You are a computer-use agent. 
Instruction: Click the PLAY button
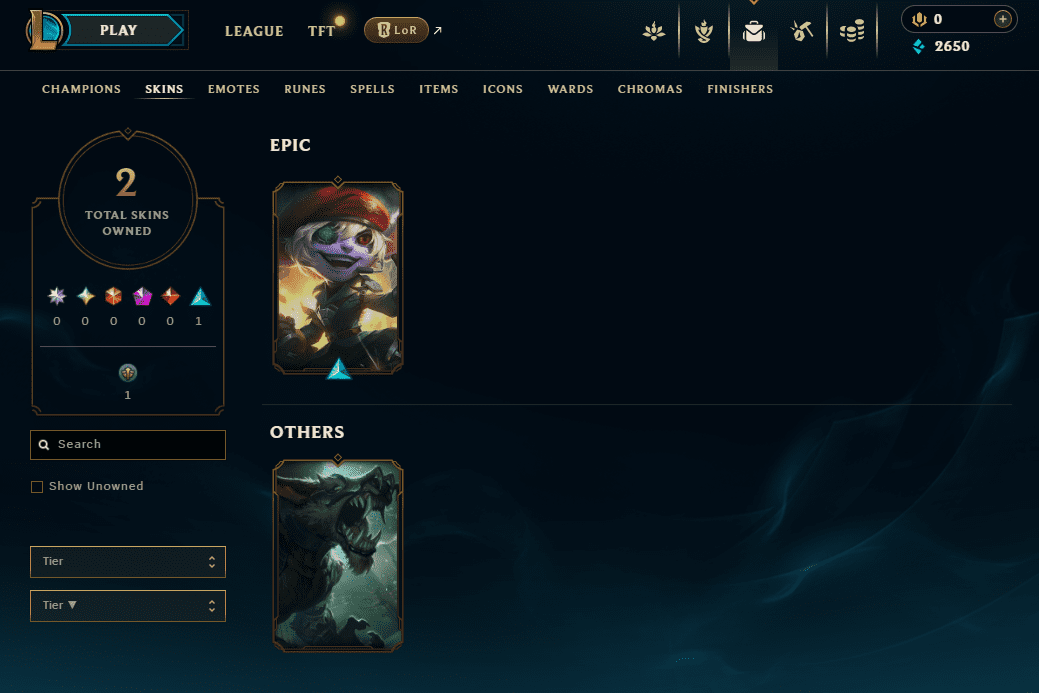coord(119,30)
